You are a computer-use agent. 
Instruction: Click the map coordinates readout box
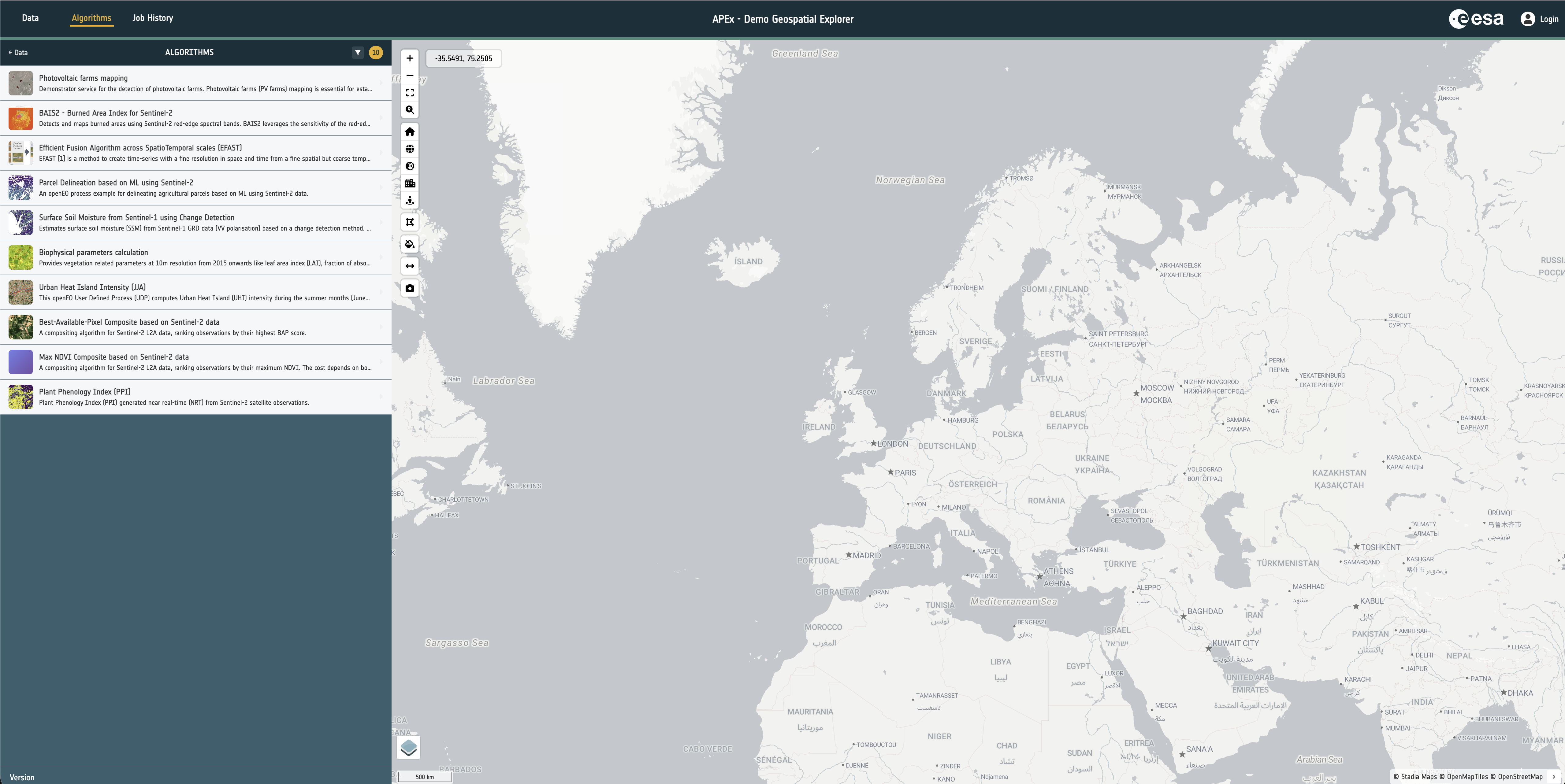click(463, 58)
